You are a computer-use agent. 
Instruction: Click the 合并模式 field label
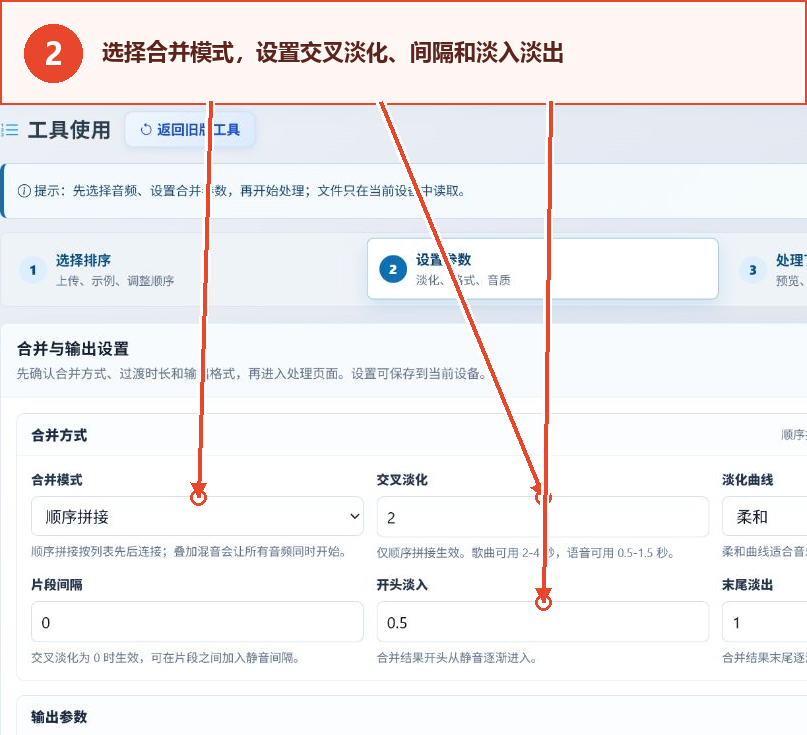(57, 480)
